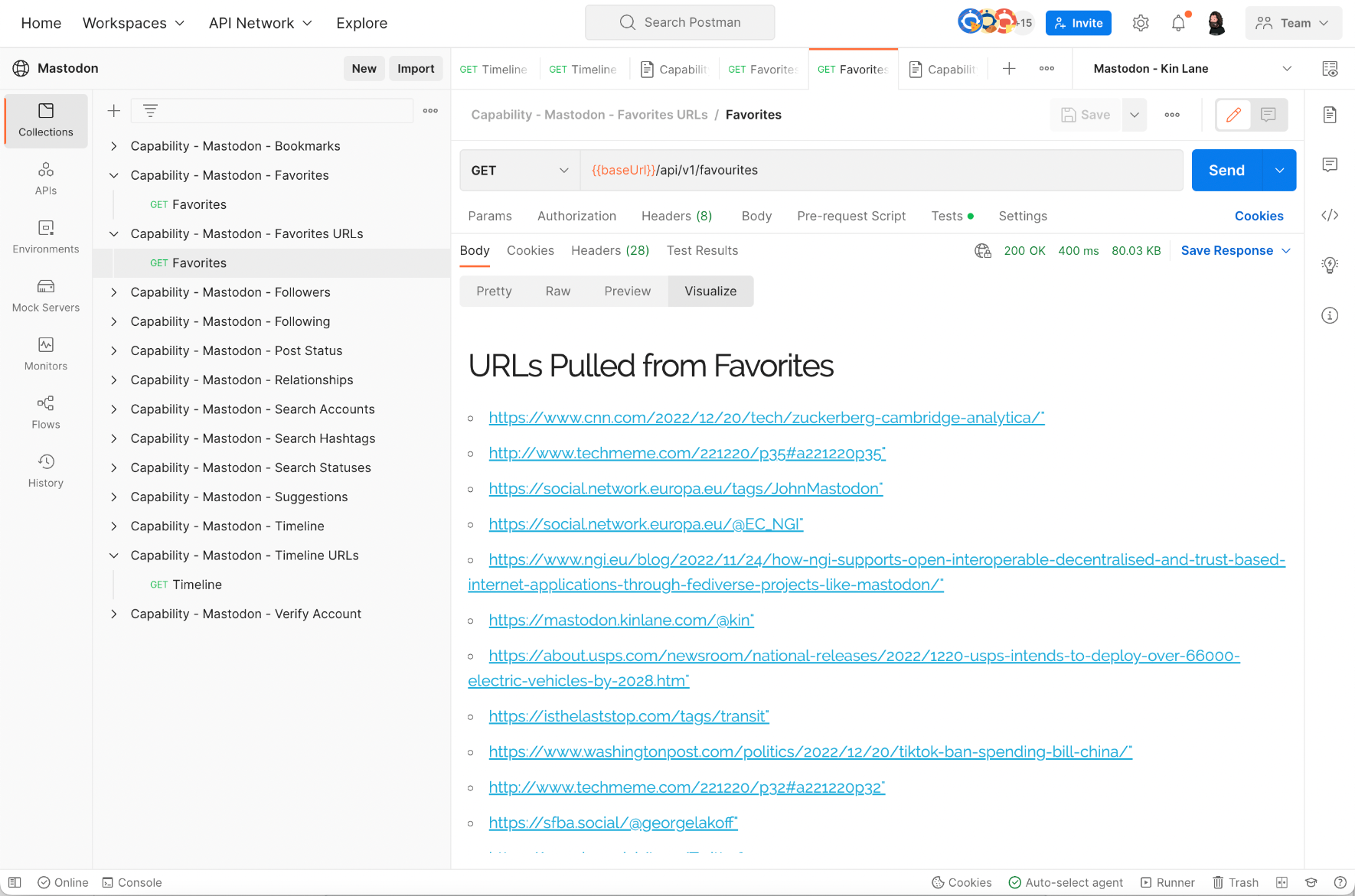This screenshot has height=896, width=1355.
Task: Open the Mock Servers sidebar panel
Action: tap(46, 295)
